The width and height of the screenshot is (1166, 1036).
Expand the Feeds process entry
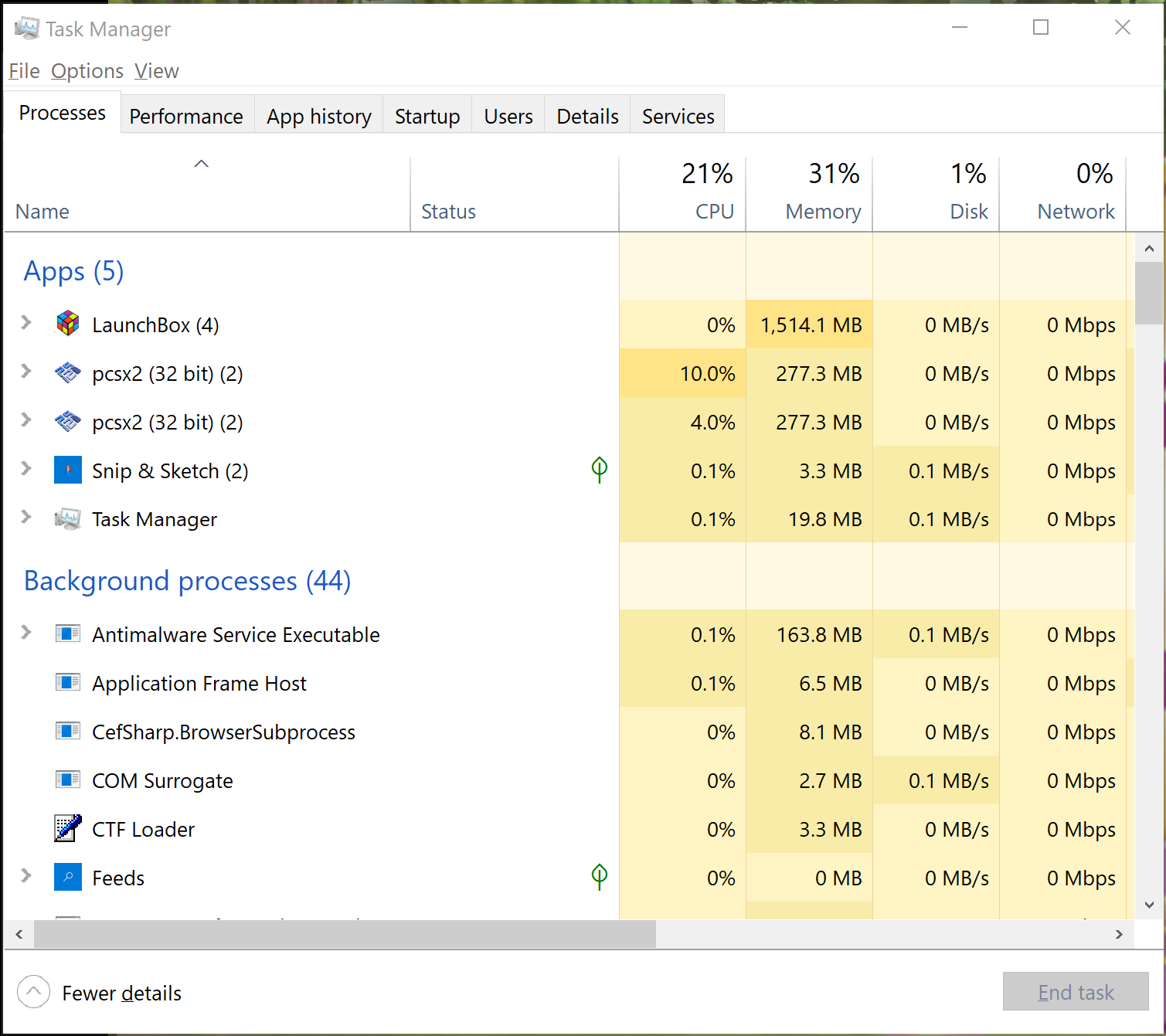click(x=26, y=875)
